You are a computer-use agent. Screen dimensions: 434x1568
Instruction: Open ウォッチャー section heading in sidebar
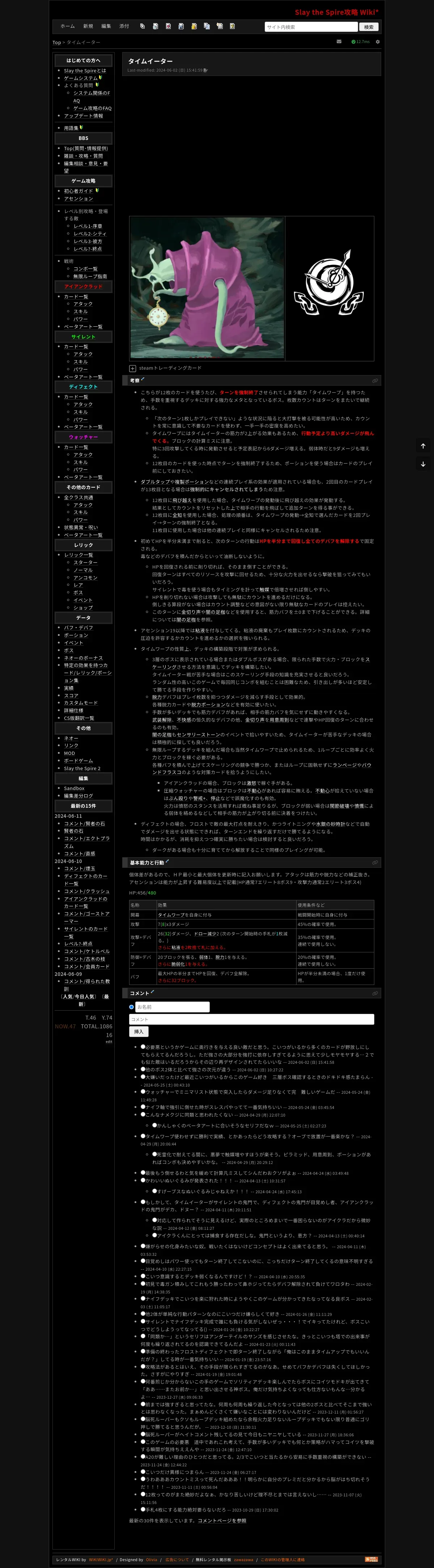[x=84, y=437]
